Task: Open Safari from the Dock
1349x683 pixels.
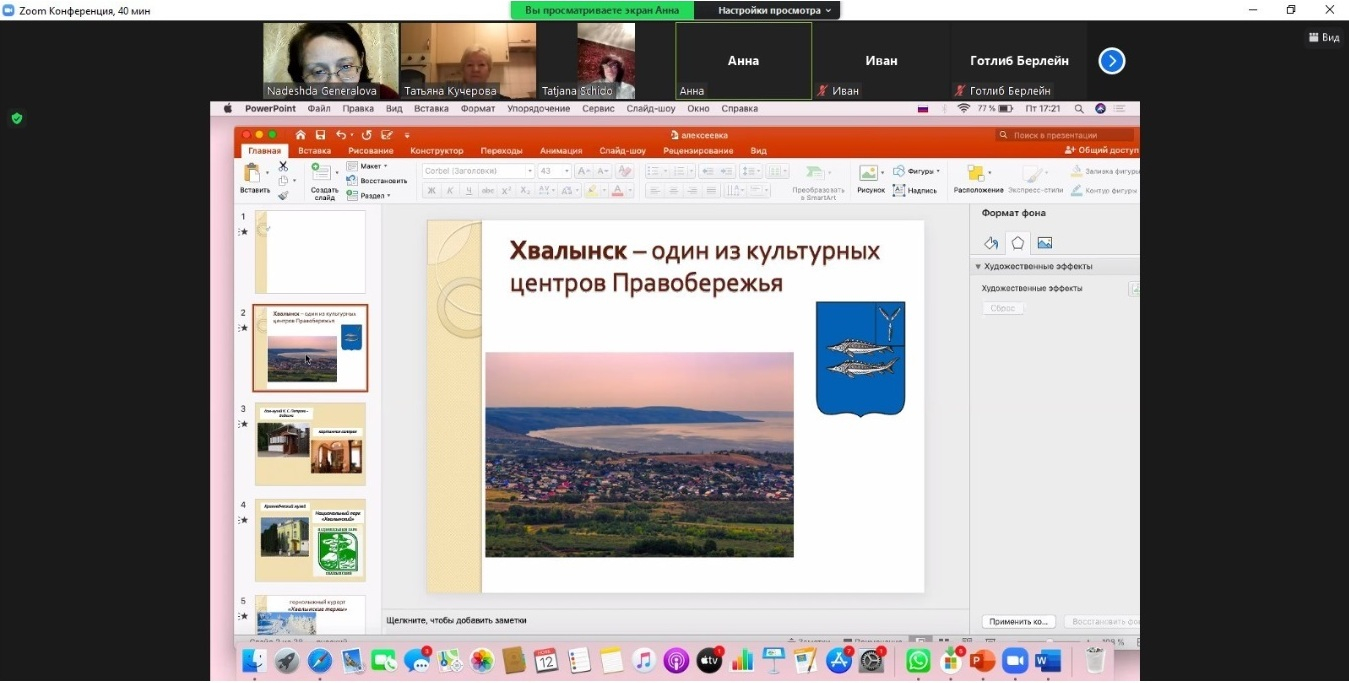Action: (x=320, y=660)
